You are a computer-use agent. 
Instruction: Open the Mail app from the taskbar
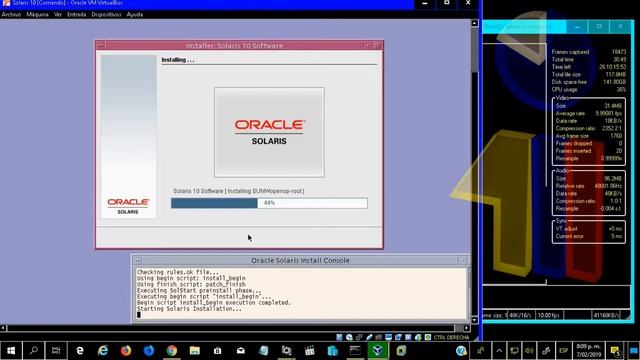[x=241, y=350]
